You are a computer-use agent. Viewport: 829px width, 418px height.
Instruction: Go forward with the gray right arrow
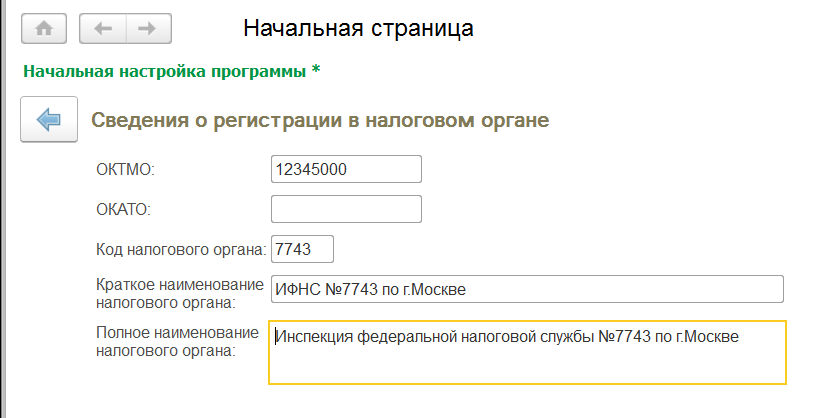click(147, 28)
